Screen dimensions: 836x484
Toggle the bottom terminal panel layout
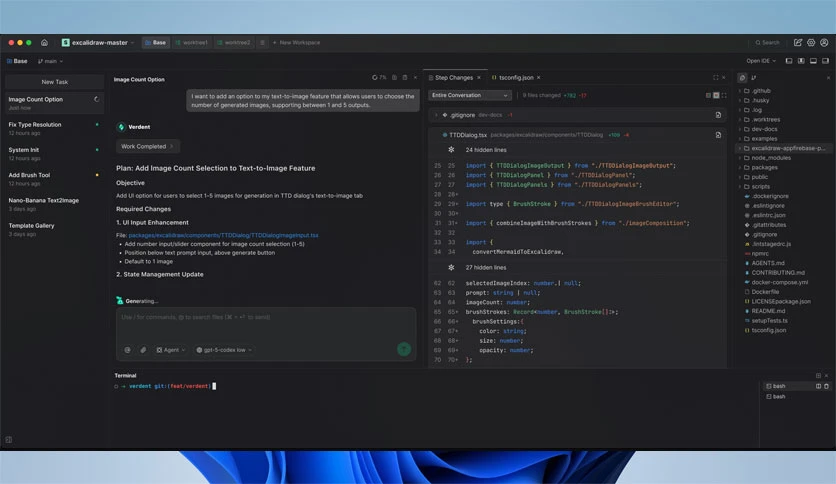[x=813, y=61]
